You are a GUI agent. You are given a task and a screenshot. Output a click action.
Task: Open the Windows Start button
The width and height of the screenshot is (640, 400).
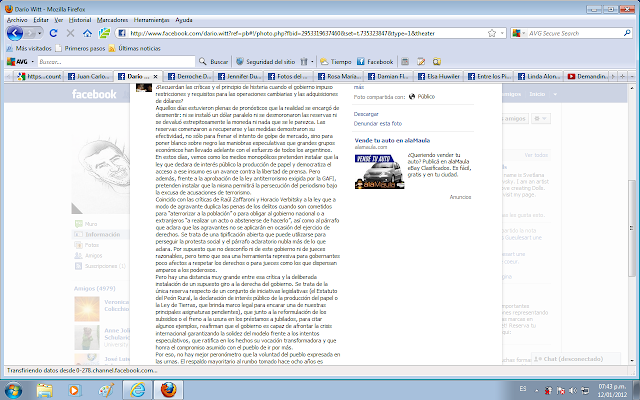tap(13, 390)
